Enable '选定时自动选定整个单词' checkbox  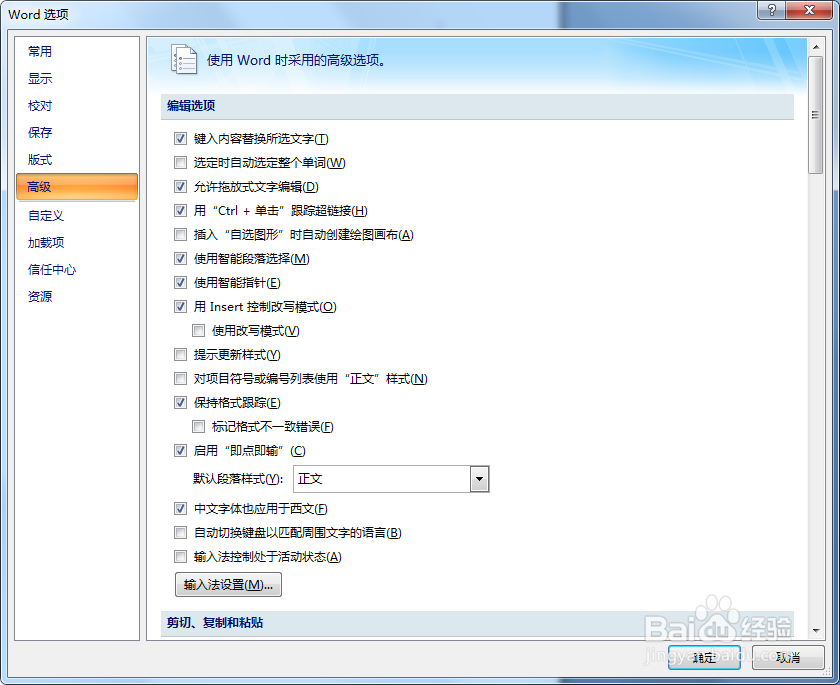point(181,162)
